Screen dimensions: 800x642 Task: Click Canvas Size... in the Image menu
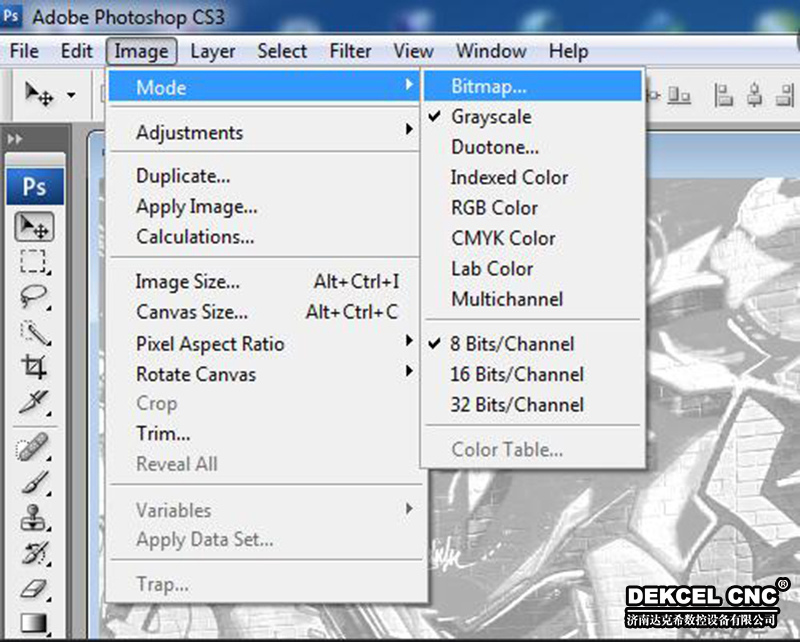click(192, 313)
